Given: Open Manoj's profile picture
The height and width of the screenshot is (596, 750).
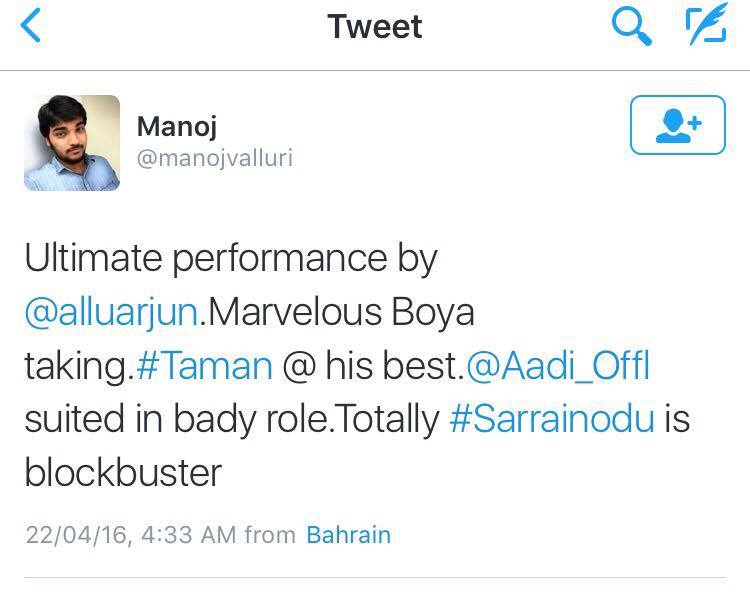Looking at the screenshot, I should (x=72, y=143).
